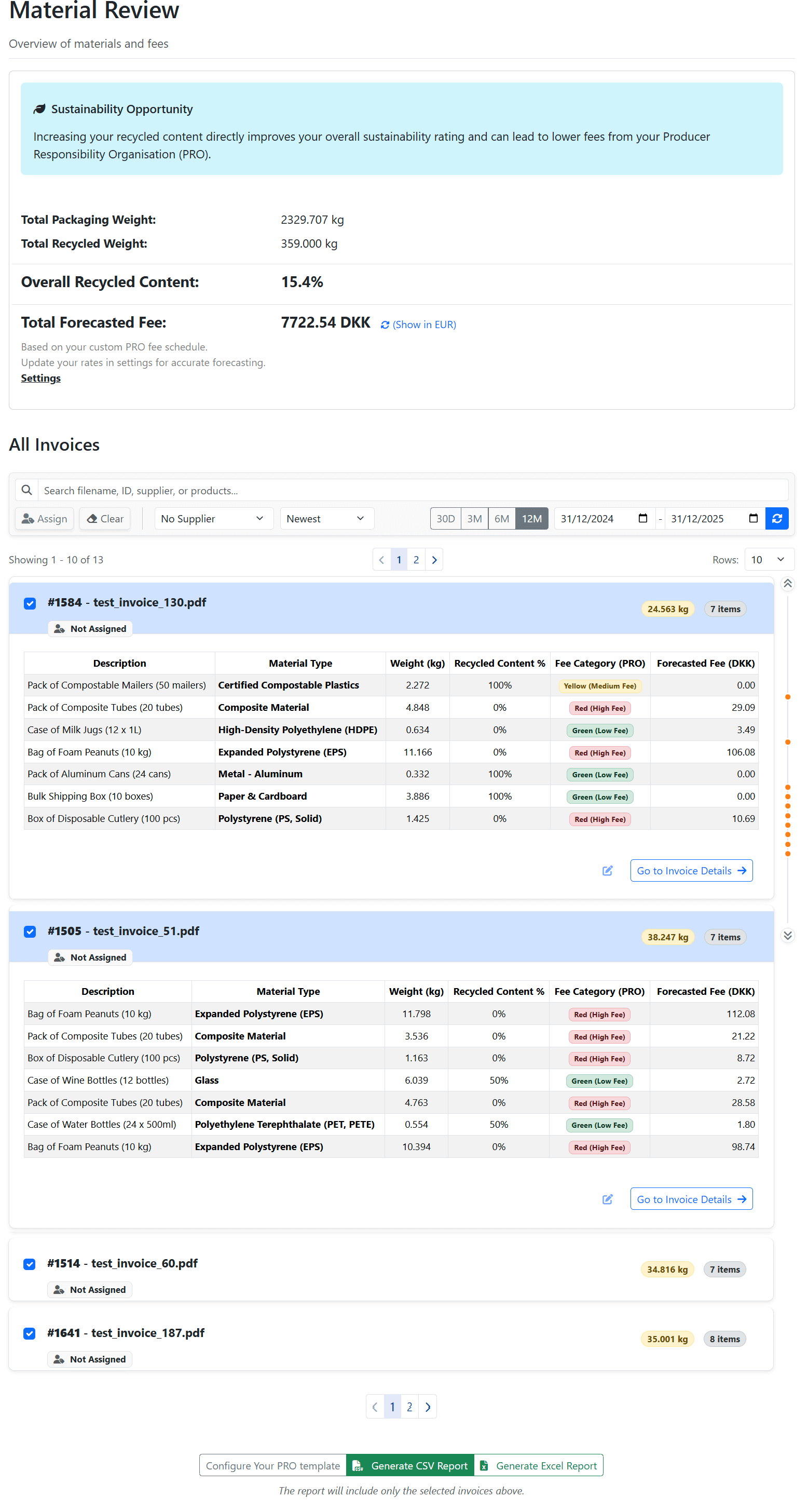
Task: Select the 12M time range
Action: click(531, 518)
